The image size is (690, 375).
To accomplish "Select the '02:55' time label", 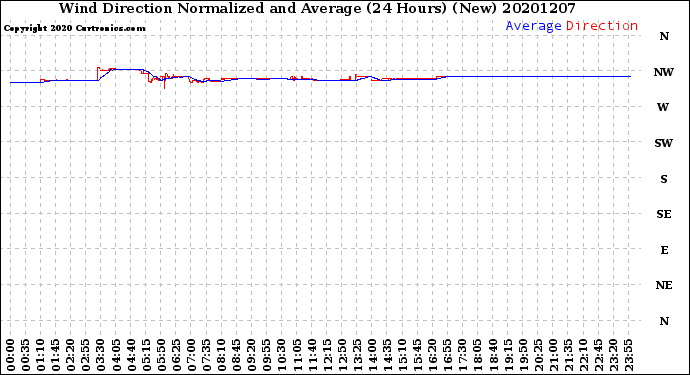I will [86, 355].
